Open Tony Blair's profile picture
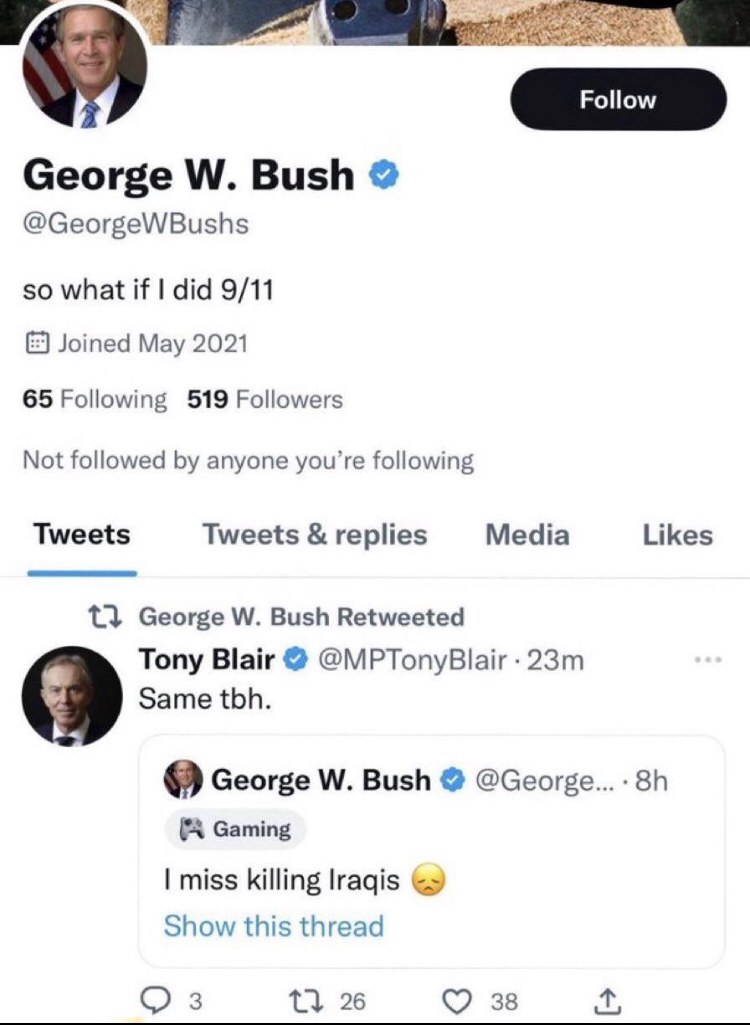 (71, 696)
